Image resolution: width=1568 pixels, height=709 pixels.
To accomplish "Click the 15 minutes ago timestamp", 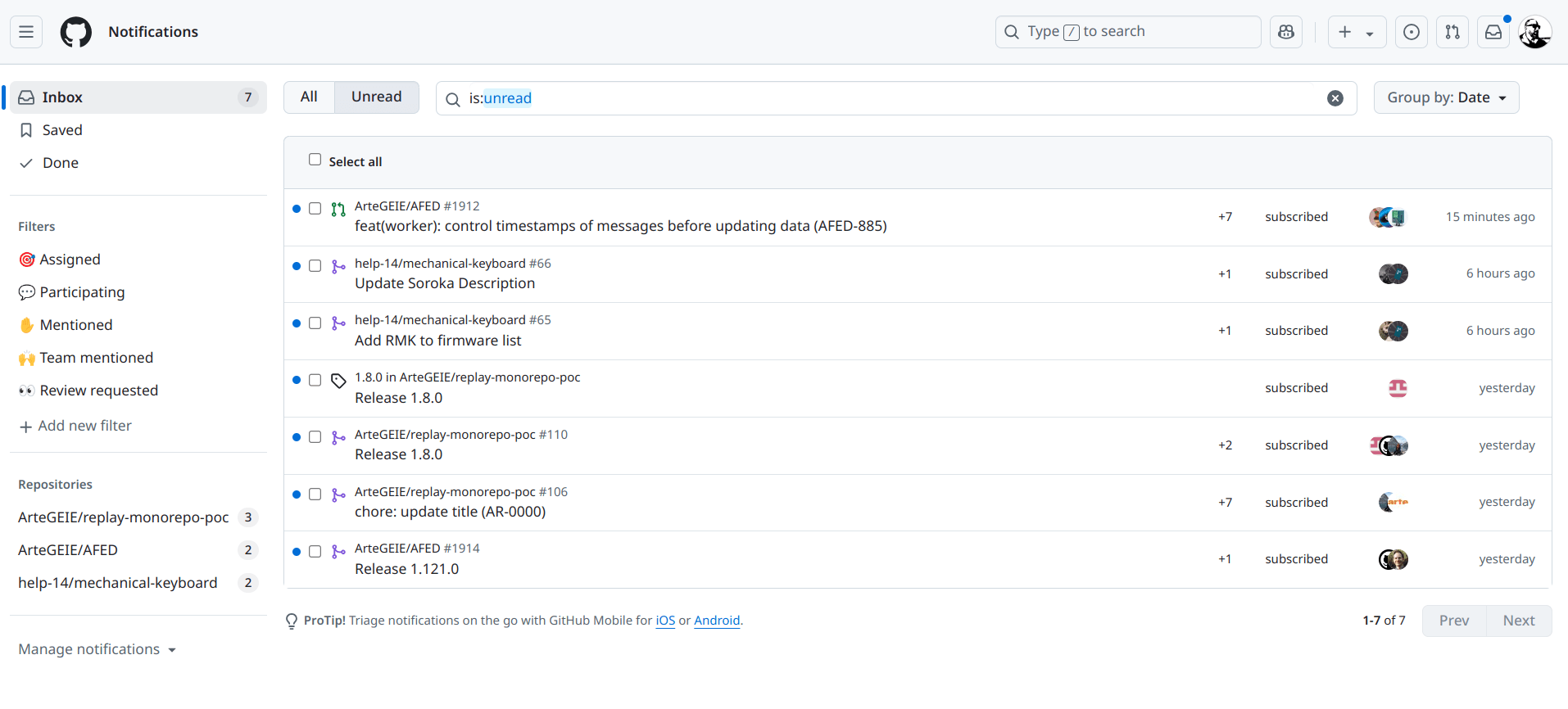I will pos(1490,217).
